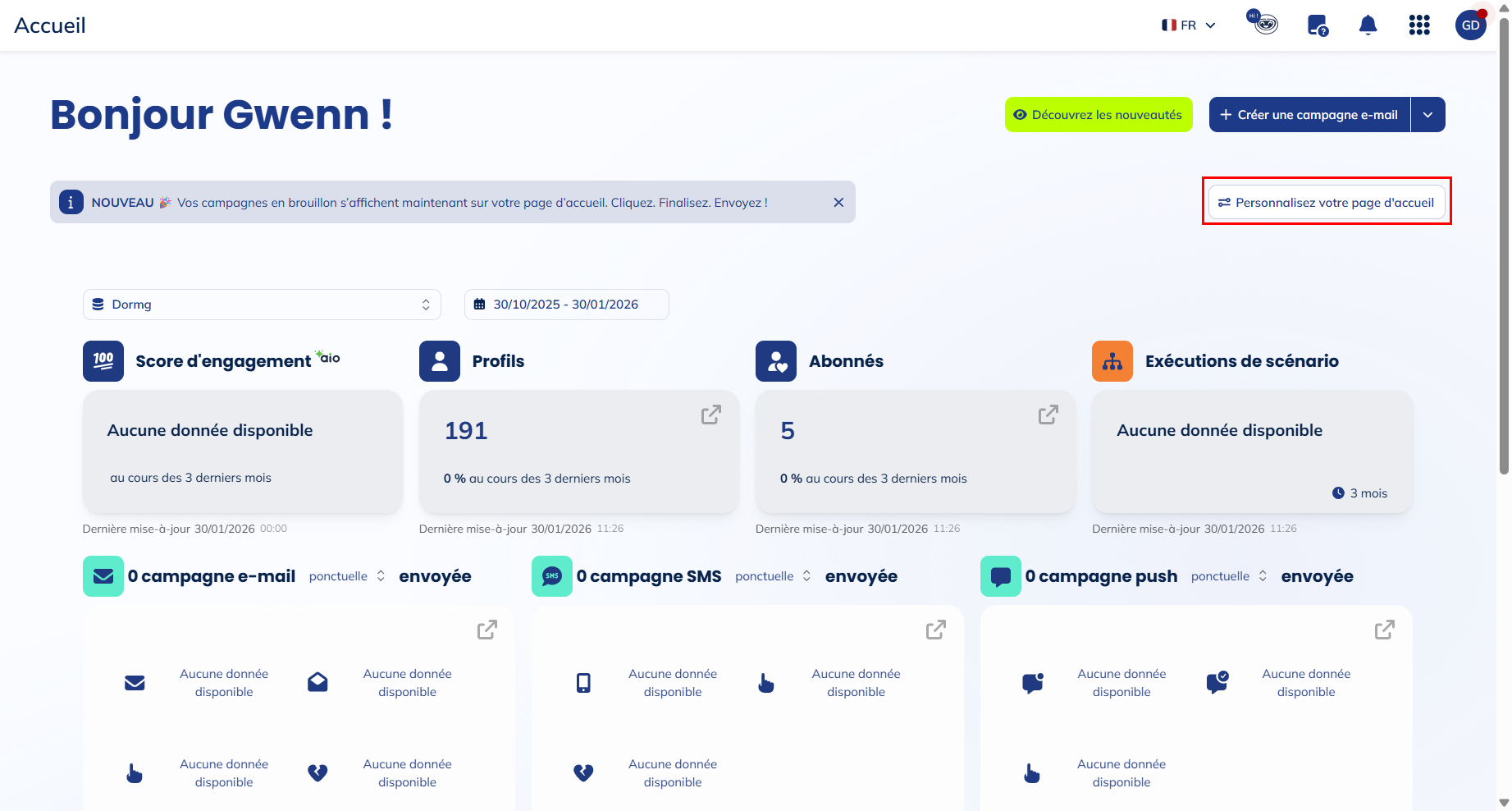Click Découvrez les nouveautés button
Image resolution: width=1512 pixels, height=811 pixels.
pos(1098,115)
